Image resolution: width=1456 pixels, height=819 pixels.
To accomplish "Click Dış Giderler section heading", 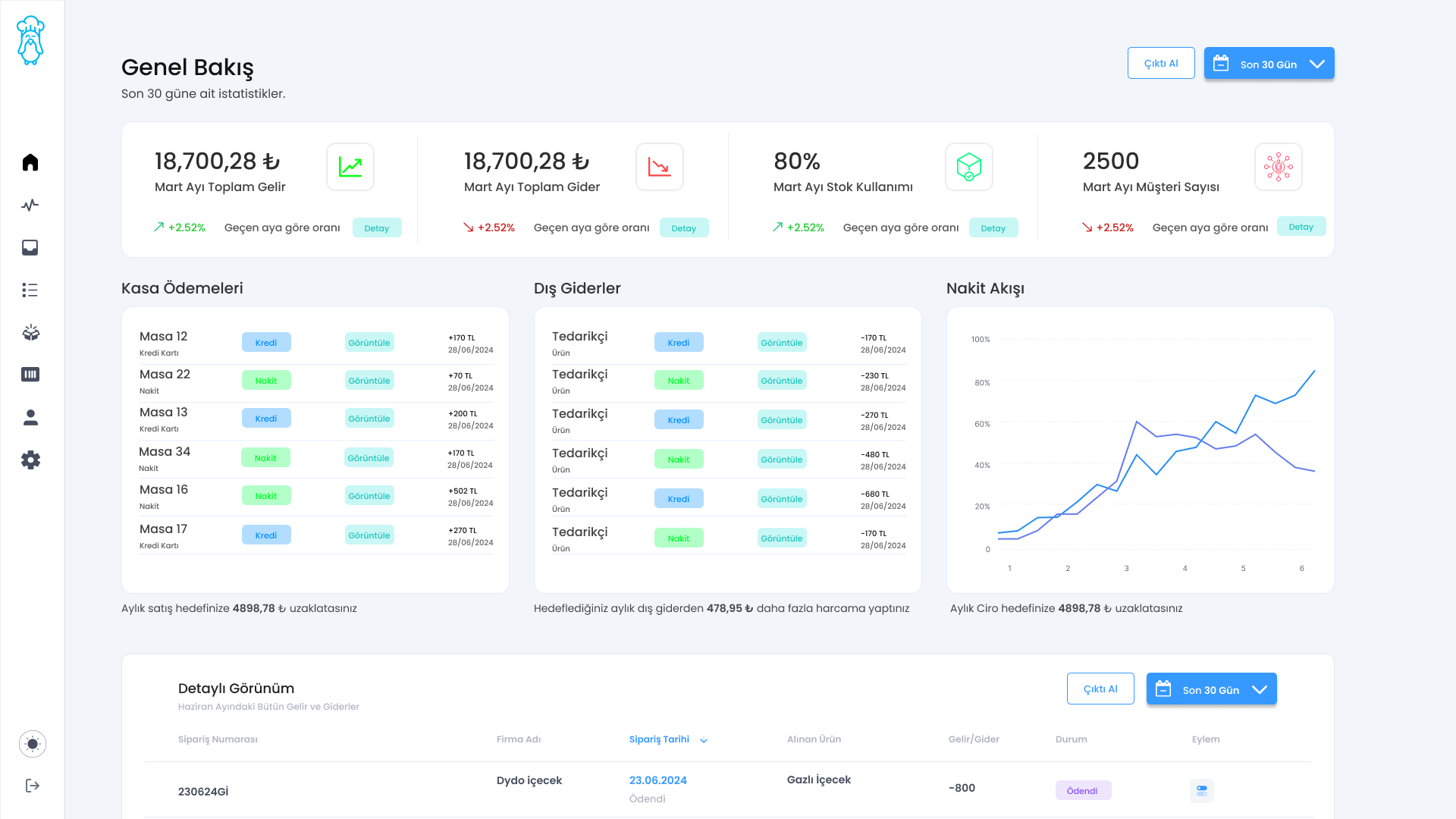I will (577, 288).
